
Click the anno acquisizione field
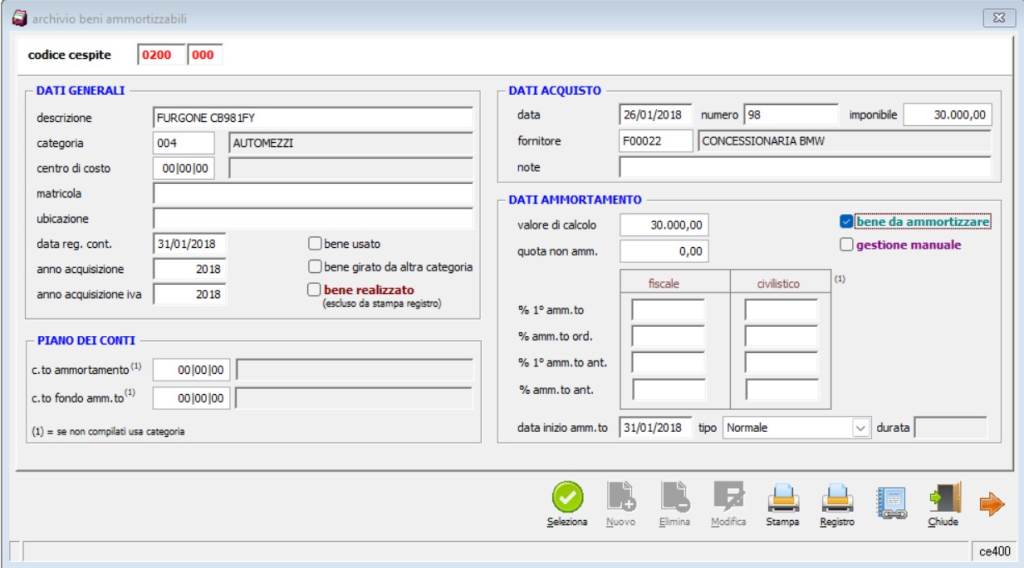click(x=189, y=269)
